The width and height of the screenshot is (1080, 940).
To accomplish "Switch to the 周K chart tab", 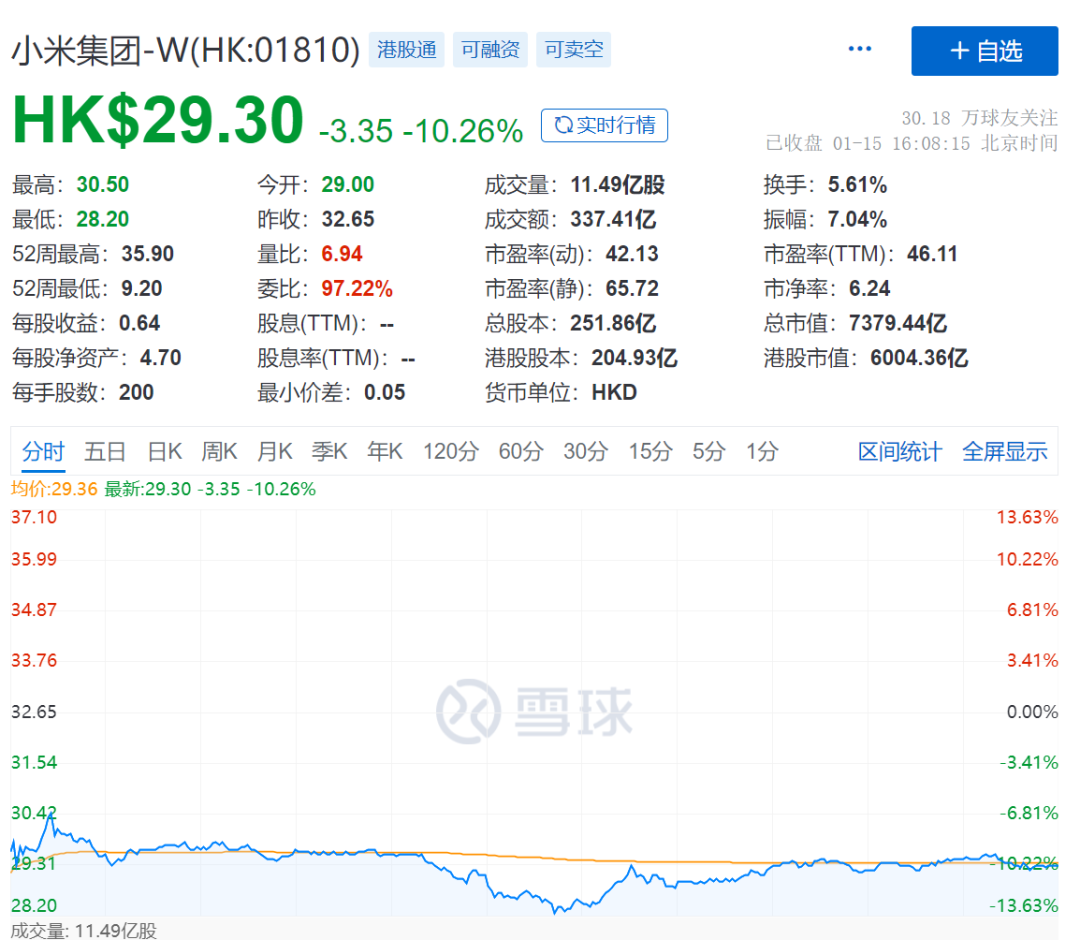I will pyautogui.click(x=219, y=452).
